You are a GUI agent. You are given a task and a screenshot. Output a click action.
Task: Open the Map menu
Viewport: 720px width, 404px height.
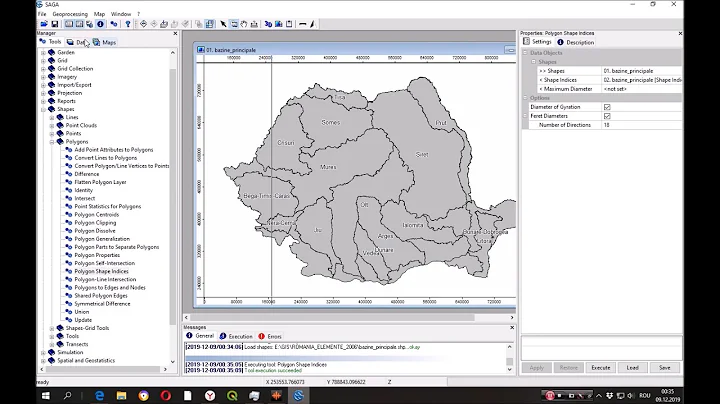click(x=99, y=14)
